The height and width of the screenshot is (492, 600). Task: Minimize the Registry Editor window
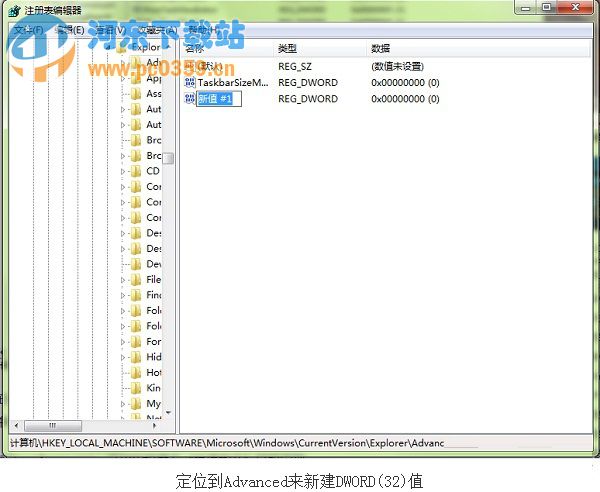click(x=526, y=7)
